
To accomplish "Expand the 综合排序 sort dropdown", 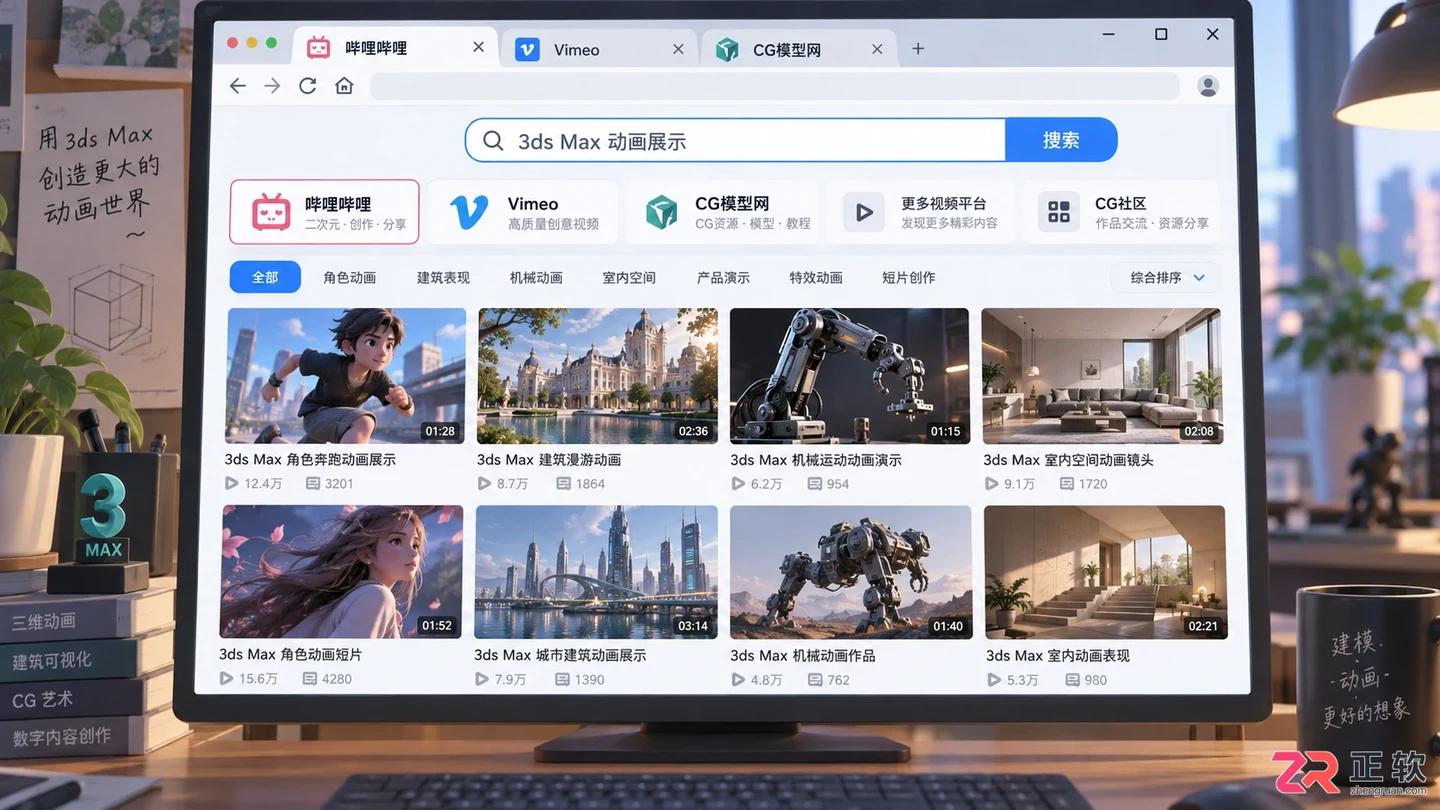I will pos(1166,277).
